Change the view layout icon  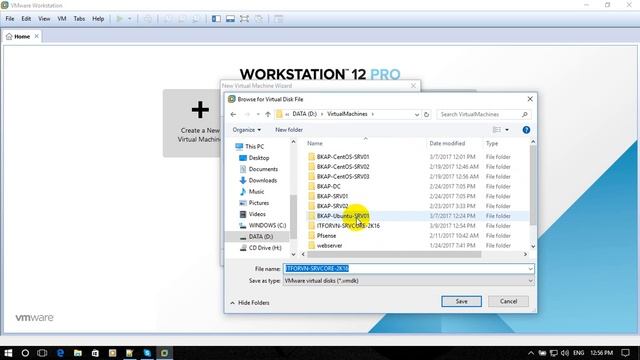point(497,130)
